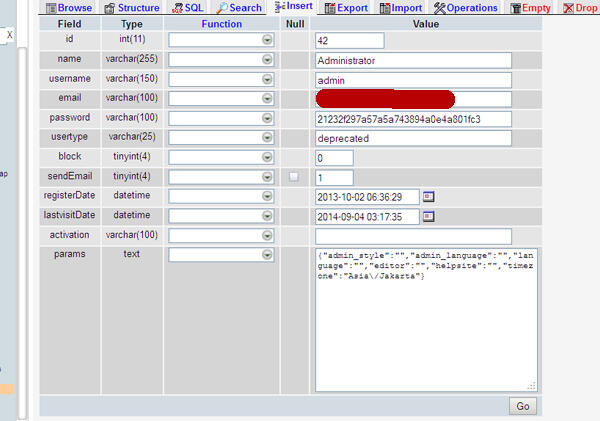Tick the Null checkbox for sendEmail

click(294, 176)
